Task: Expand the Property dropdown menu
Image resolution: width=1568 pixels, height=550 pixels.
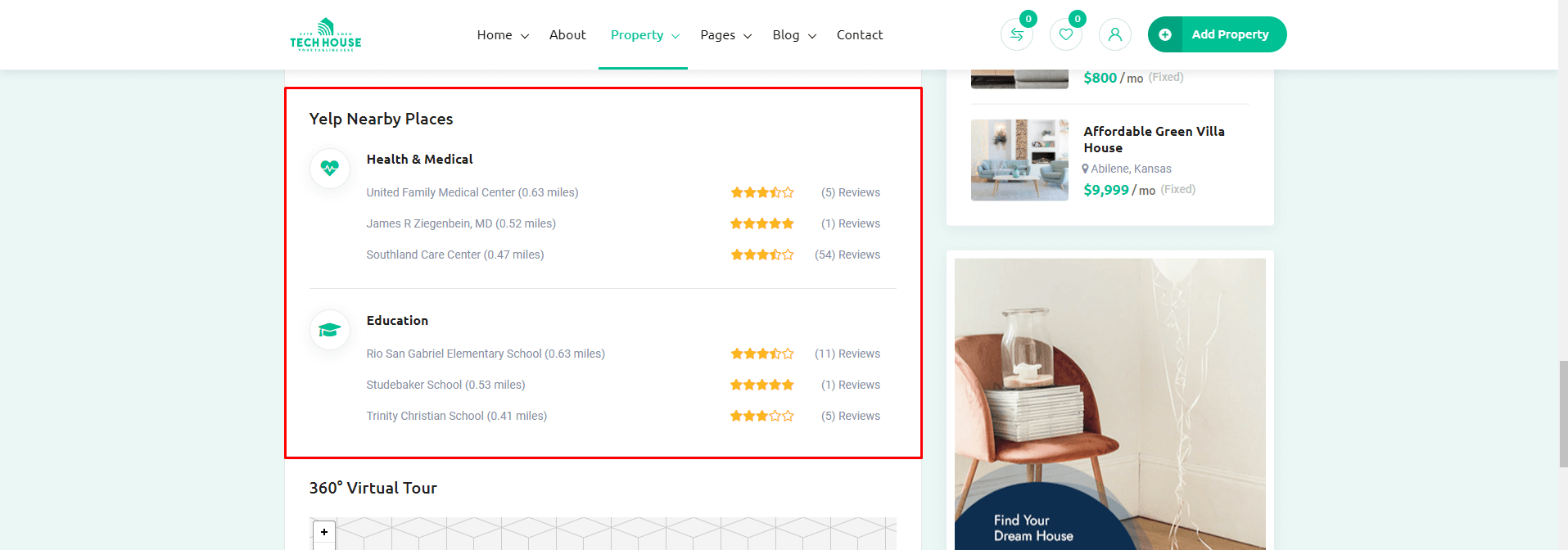Action: click(644, 35)
